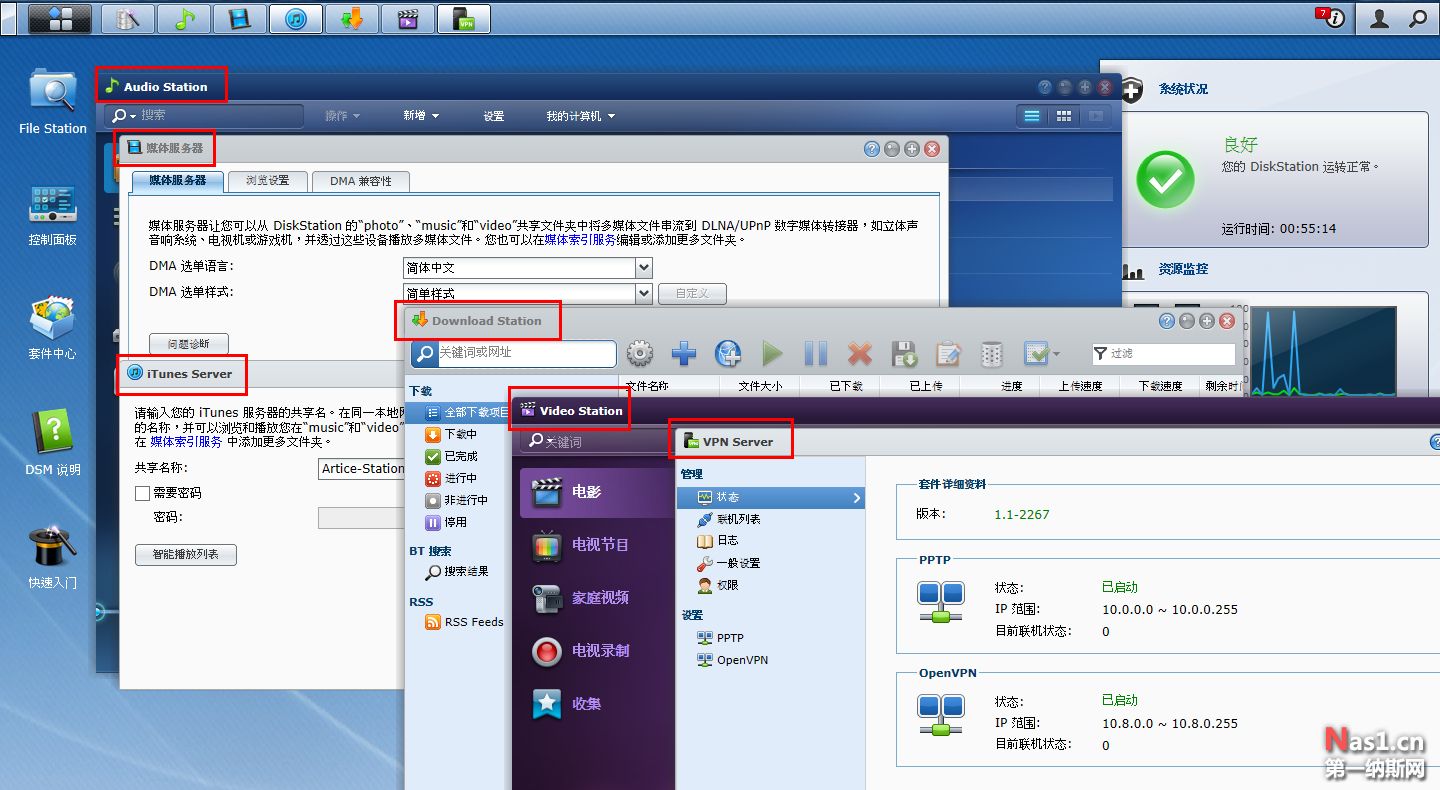Switch Audio Station to grid view
Image resolution: width=1440 pixels, height=790 pixels.
pyautogui.click(x=1064, y=116)
